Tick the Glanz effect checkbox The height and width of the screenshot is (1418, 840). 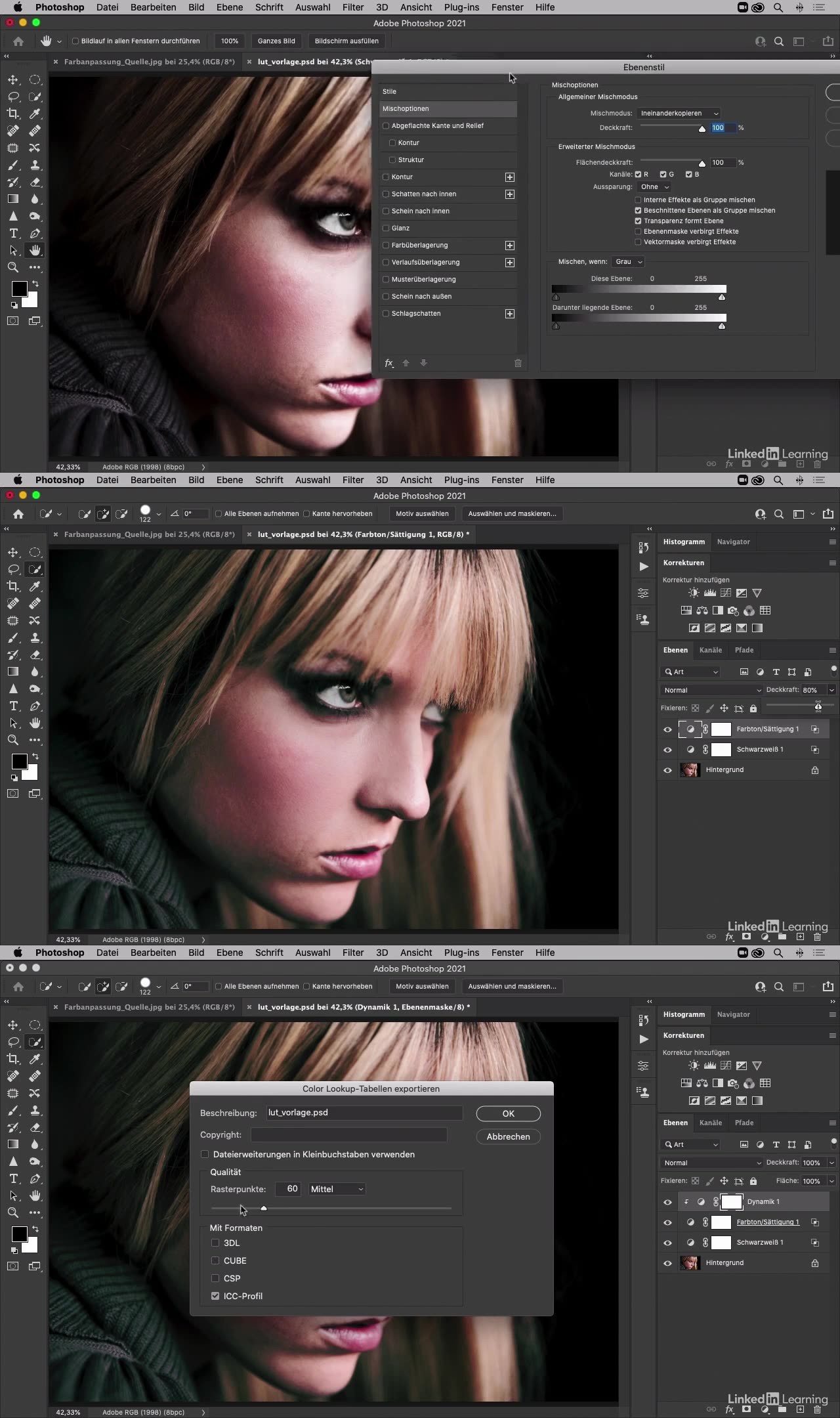(386, 228)
